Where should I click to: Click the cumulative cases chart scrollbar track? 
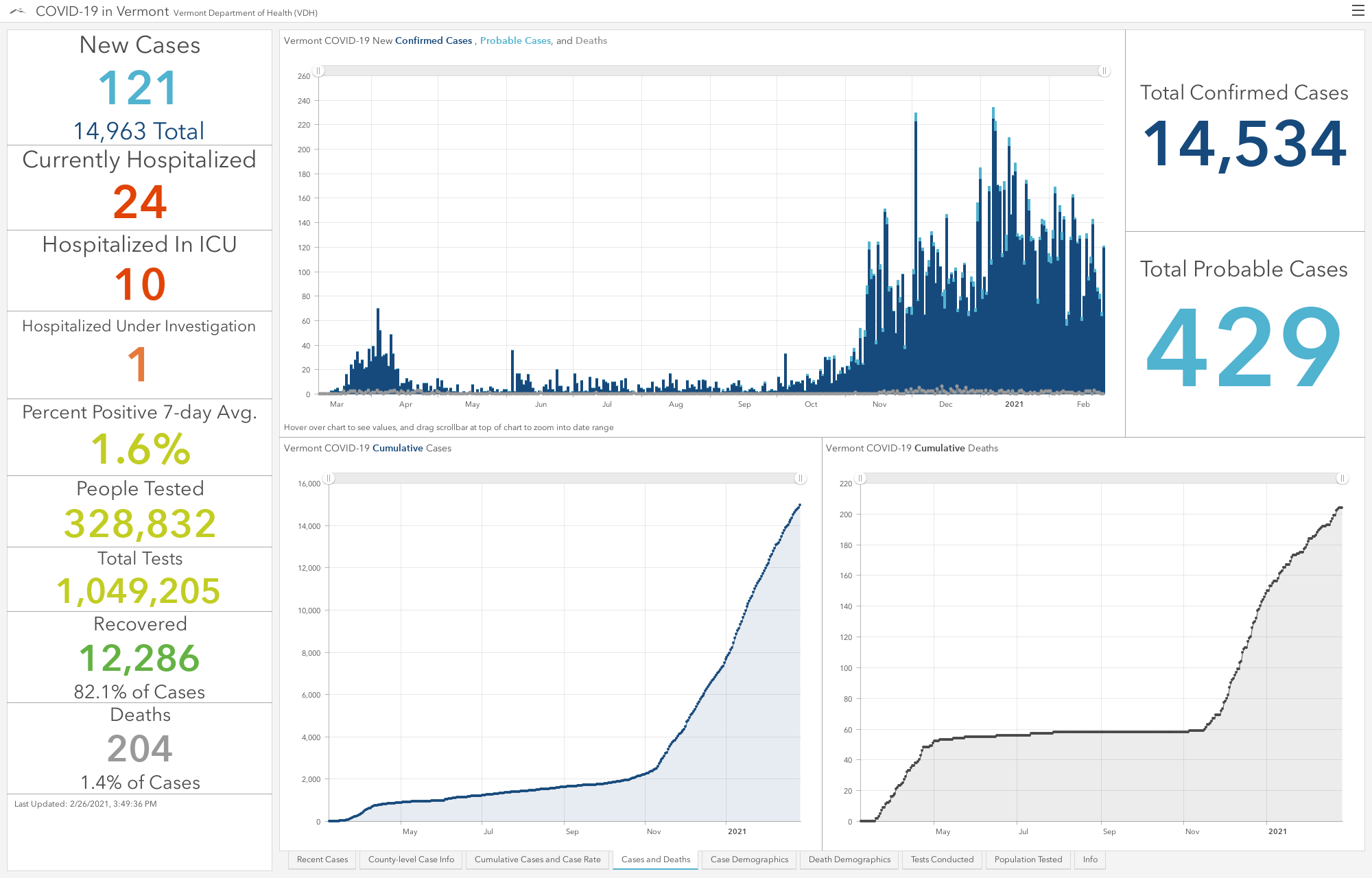pyautogui.click(x=564, y=478)
